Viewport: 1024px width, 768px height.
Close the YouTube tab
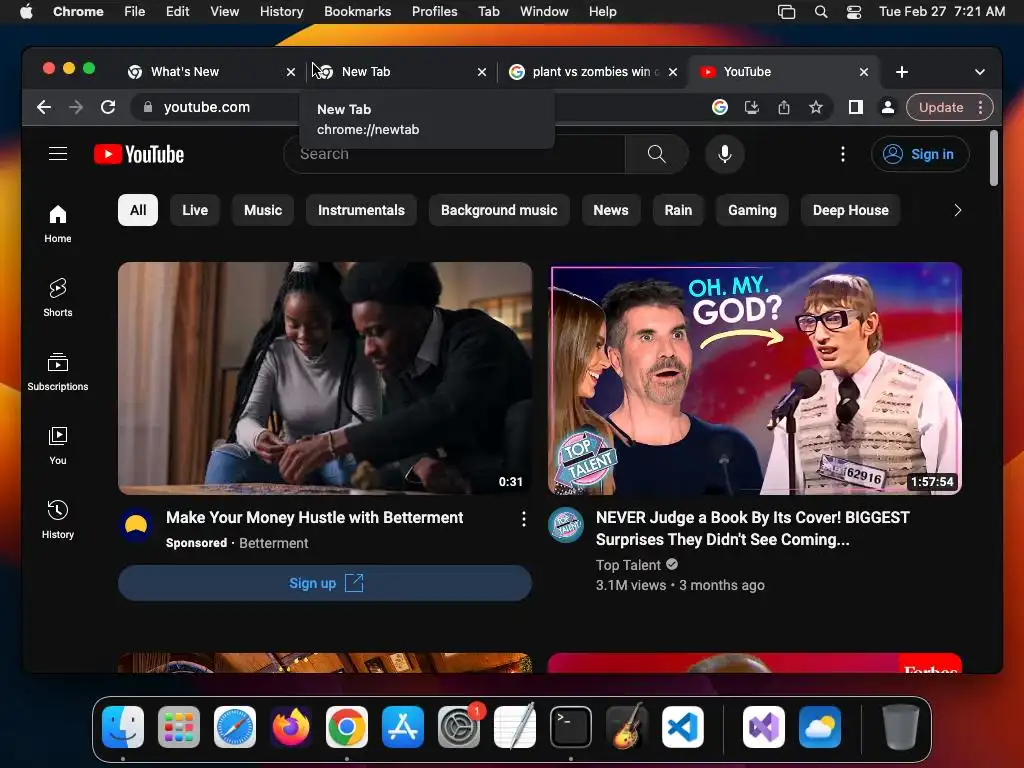click(x=864, y=72)
